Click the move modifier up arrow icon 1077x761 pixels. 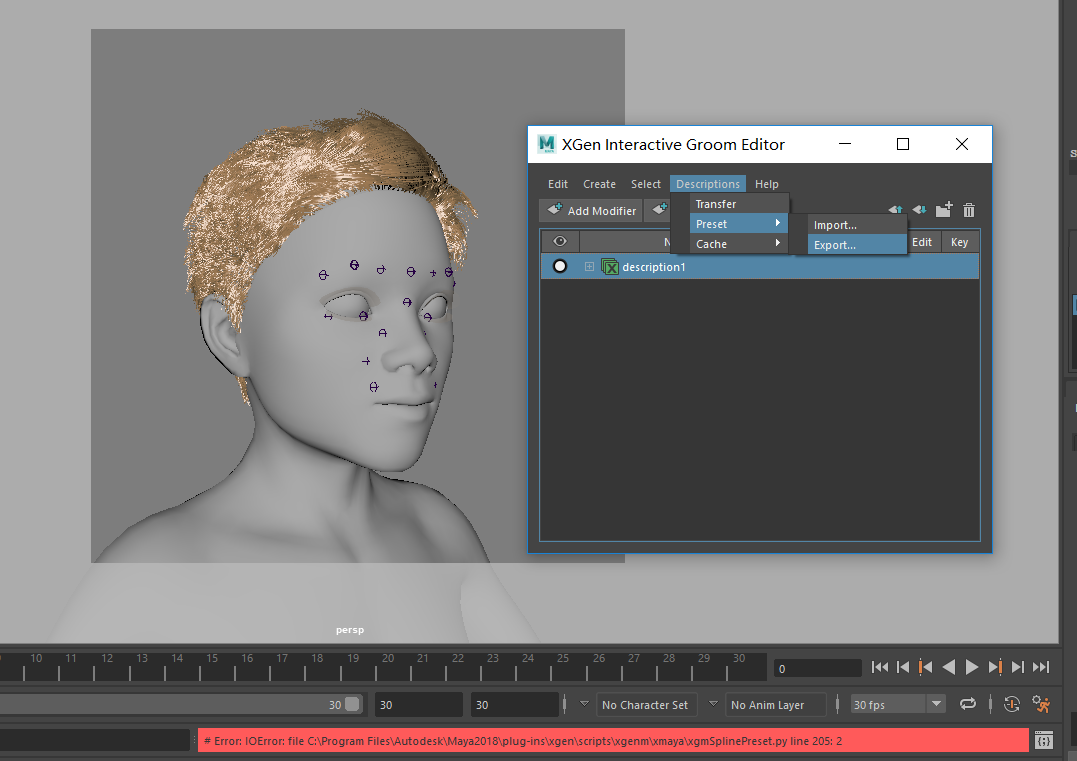[x=895, y=210]
